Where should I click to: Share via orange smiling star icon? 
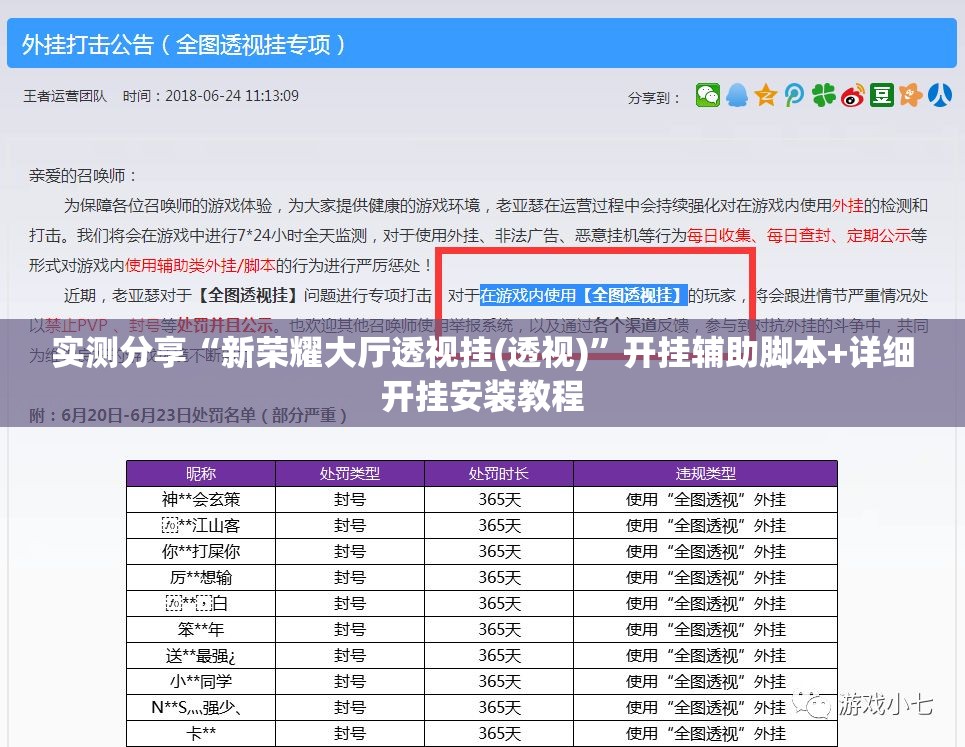[910, 95]
